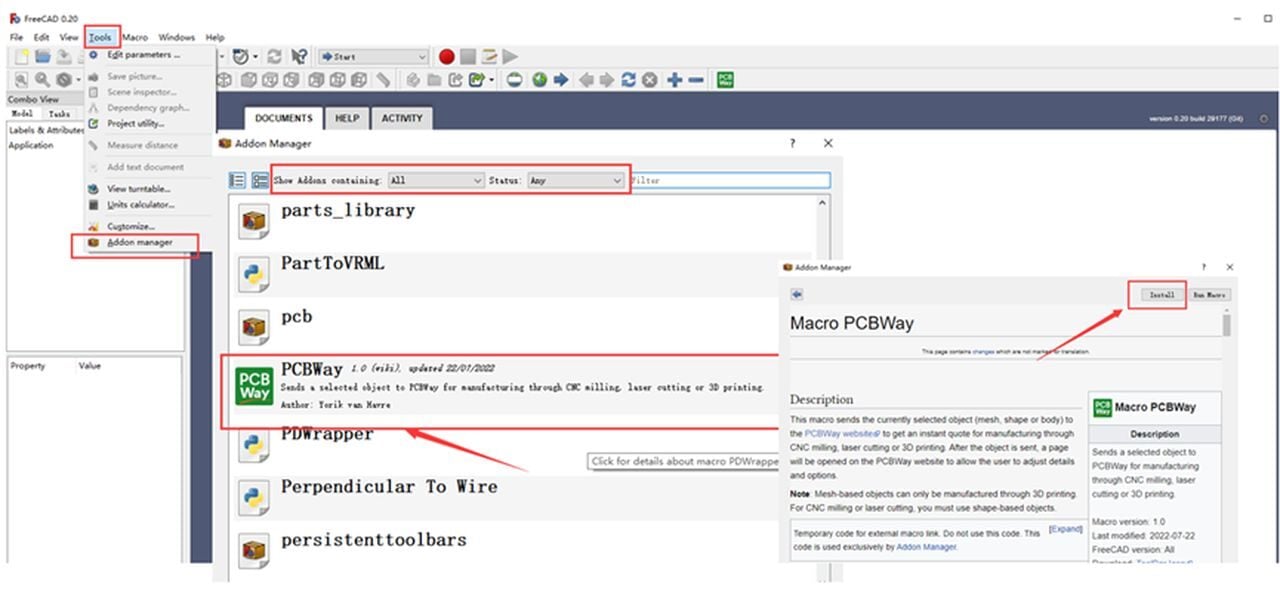1280x590 pixels.
Task: Click the green play macro icon
Action: coord(511,57)
